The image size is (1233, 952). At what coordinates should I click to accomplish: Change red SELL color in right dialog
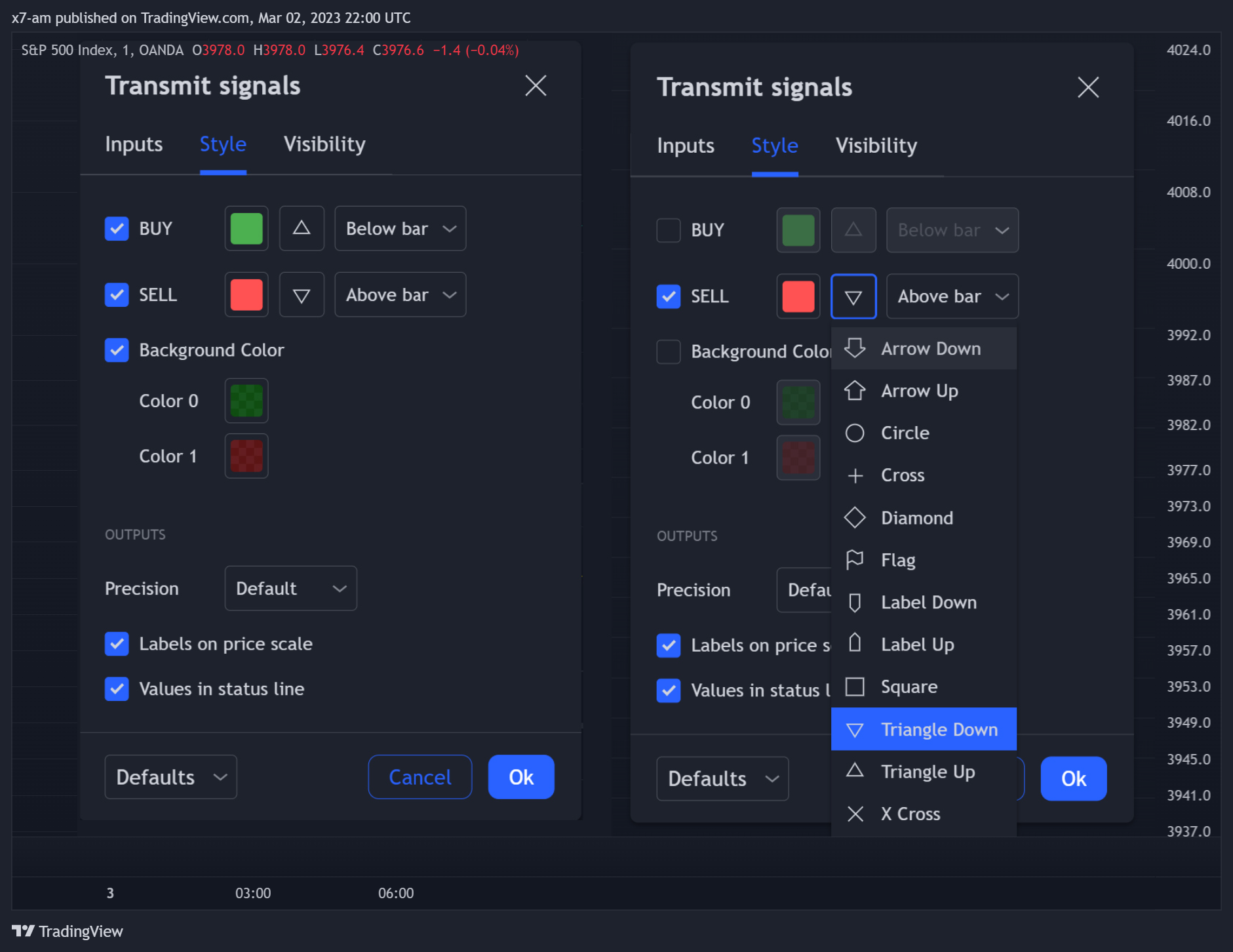point(798,296)
